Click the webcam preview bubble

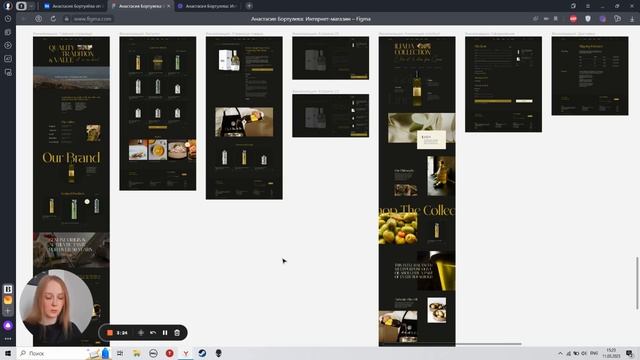56,307
